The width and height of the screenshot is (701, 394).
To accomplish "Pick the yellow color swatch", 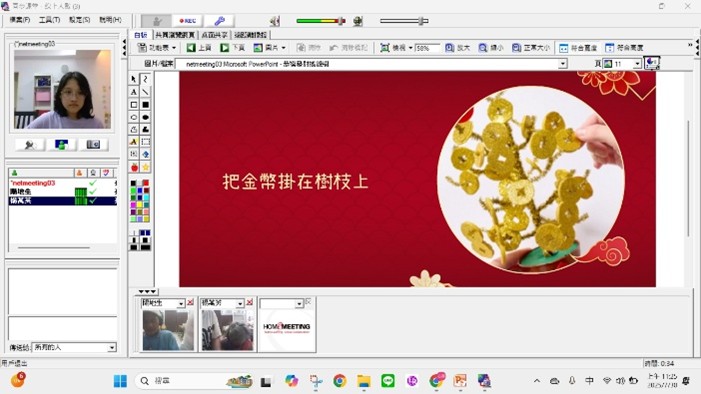I will (139, 204).
